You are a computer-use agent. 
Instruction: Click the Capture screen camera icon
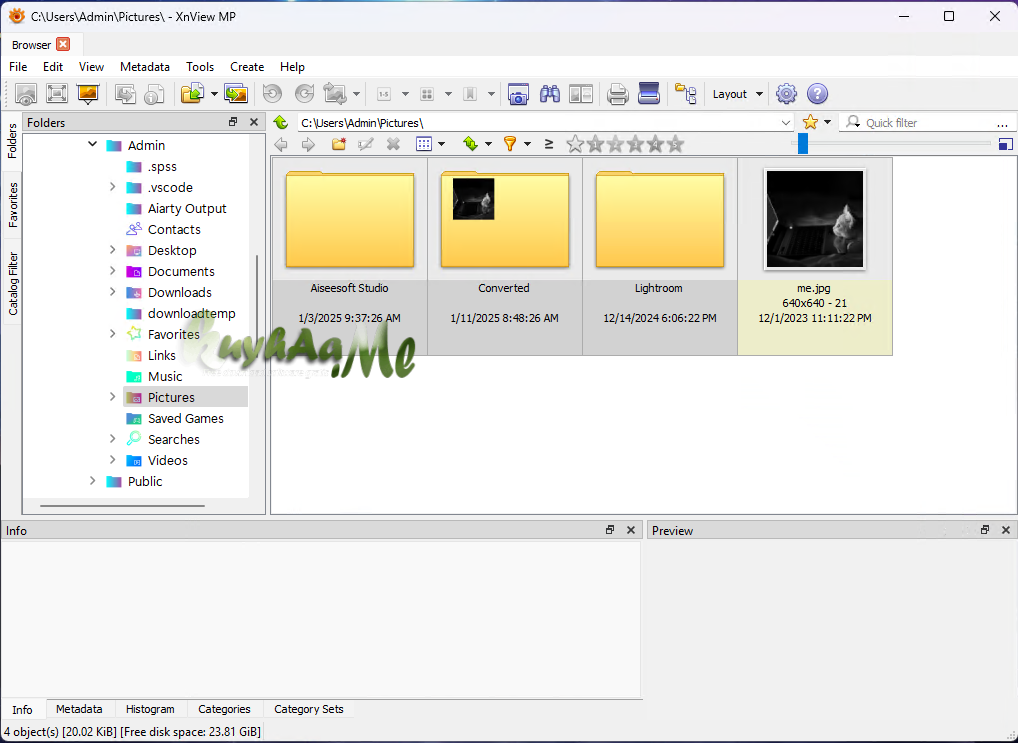pos(518,94)
